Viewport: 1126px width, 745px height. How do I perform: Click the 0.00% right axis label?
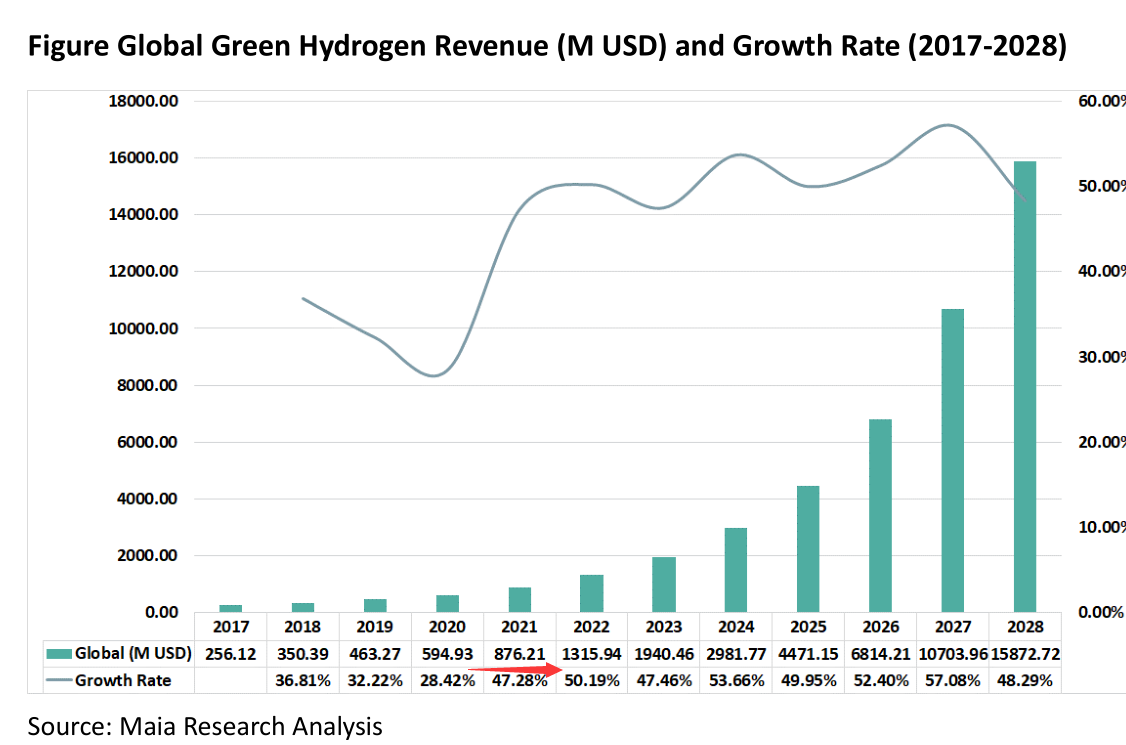point(1099,612)
